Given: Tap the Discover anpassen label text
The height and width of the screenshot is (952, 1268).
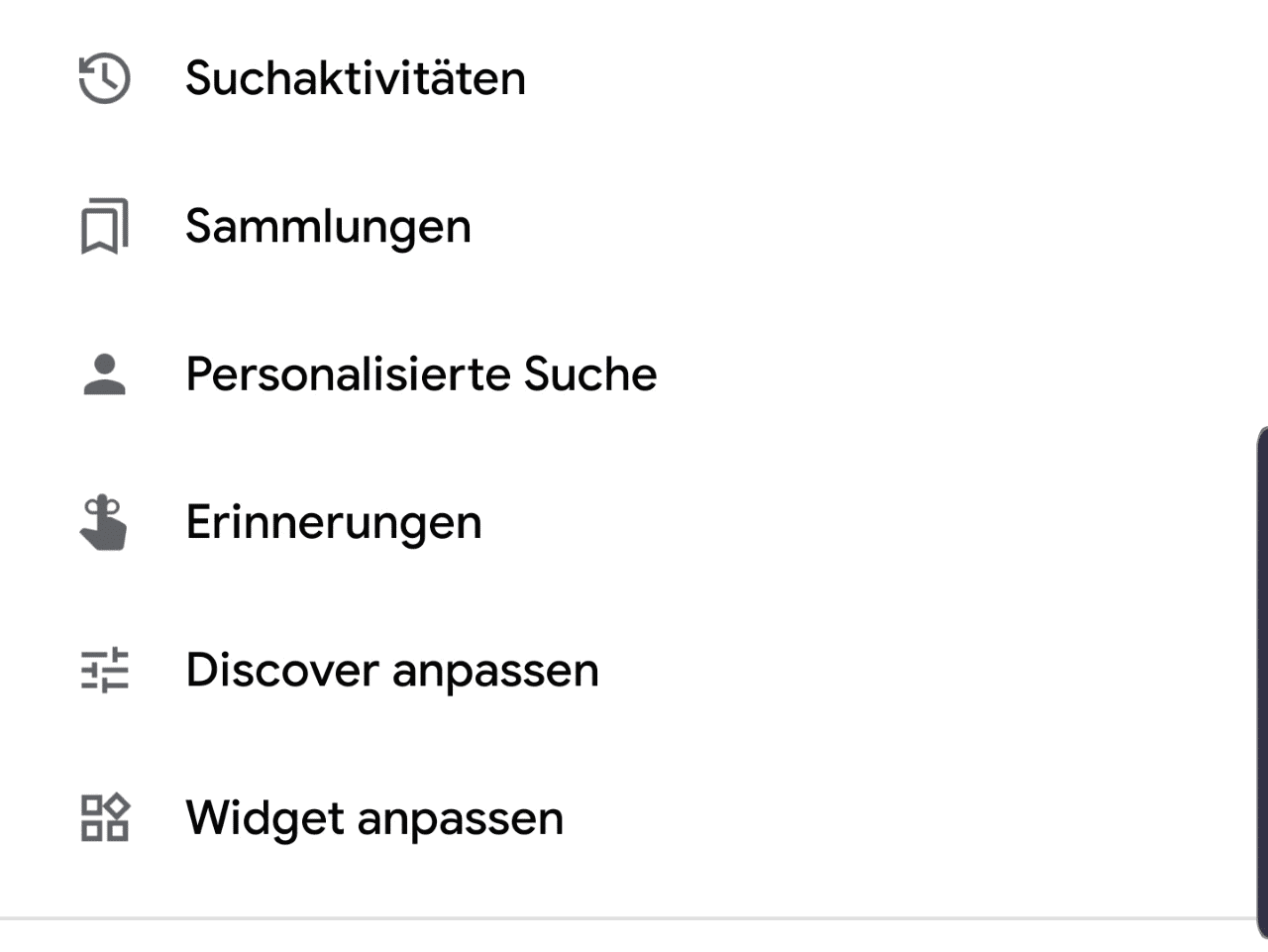Looking at the screenshot, I should [x=392, y=671].
